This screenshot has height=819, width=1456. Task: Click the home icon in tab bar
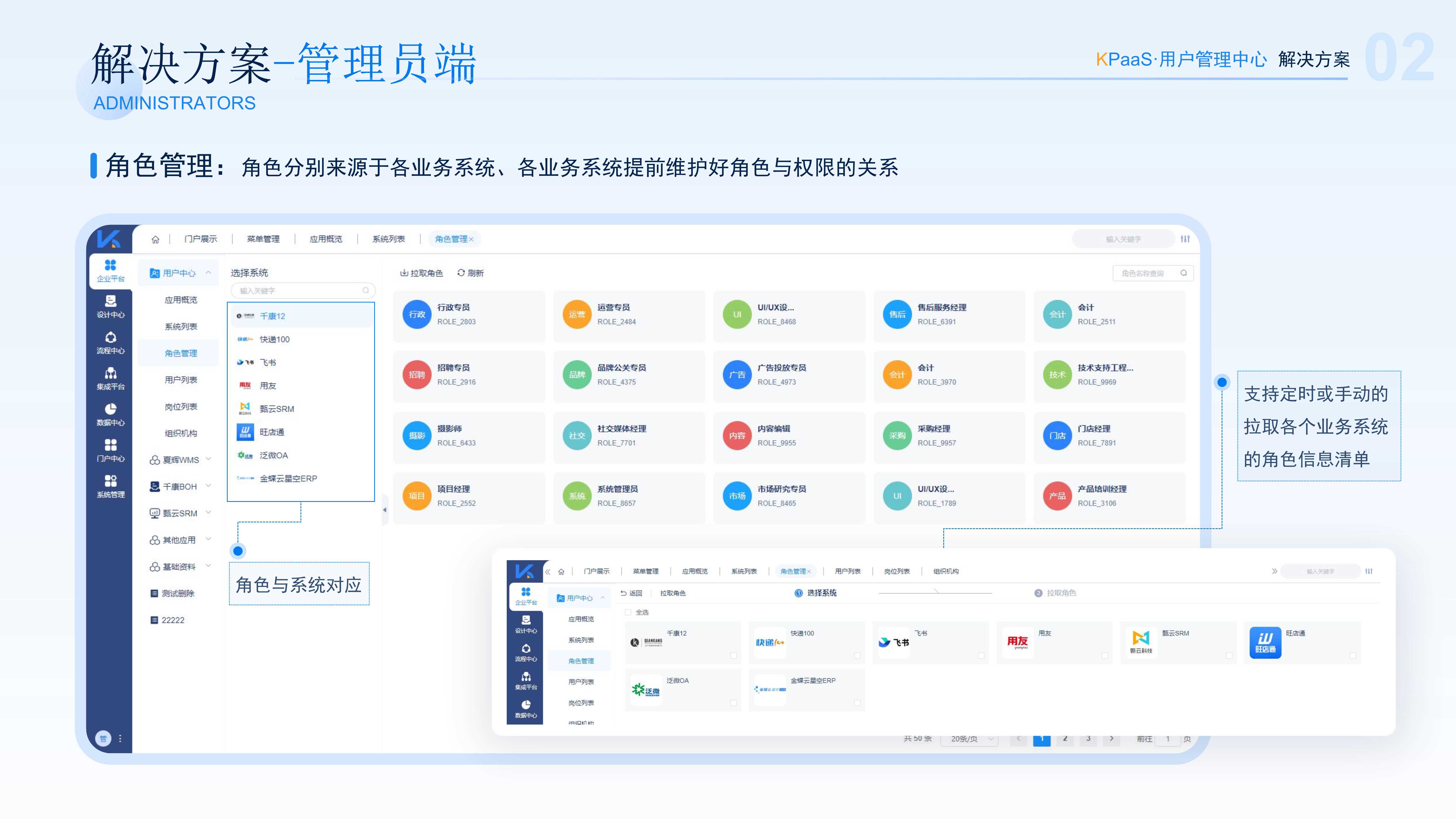pyautogui.click(x=155, y=239)
